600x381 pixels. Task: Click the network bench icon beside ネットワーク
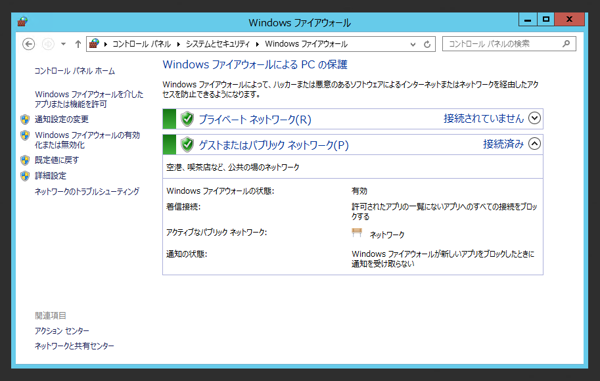click(357, 232)
